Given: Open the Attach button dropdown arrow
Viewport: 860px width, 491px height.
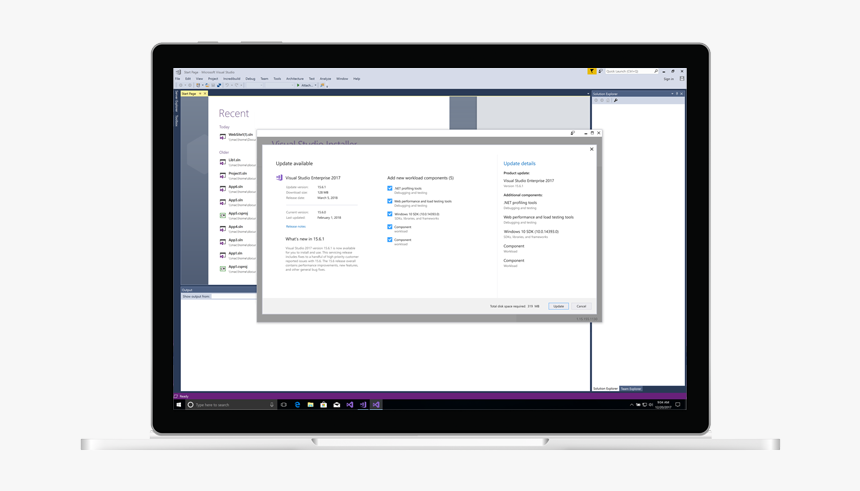Looking at the screenshot, I should (x=315, y=85).
